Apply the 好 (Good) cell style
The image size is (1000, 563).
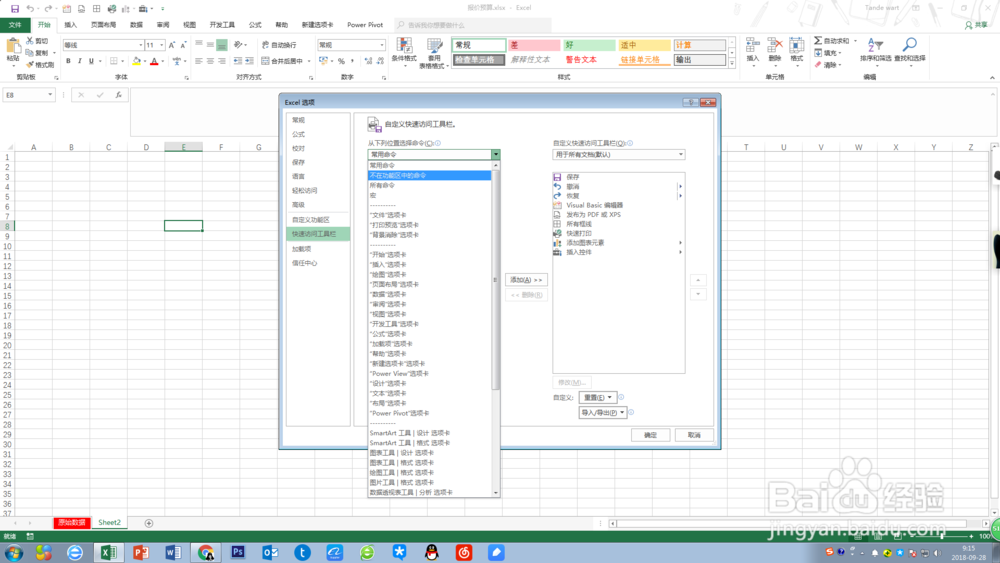tap(589, 45)
